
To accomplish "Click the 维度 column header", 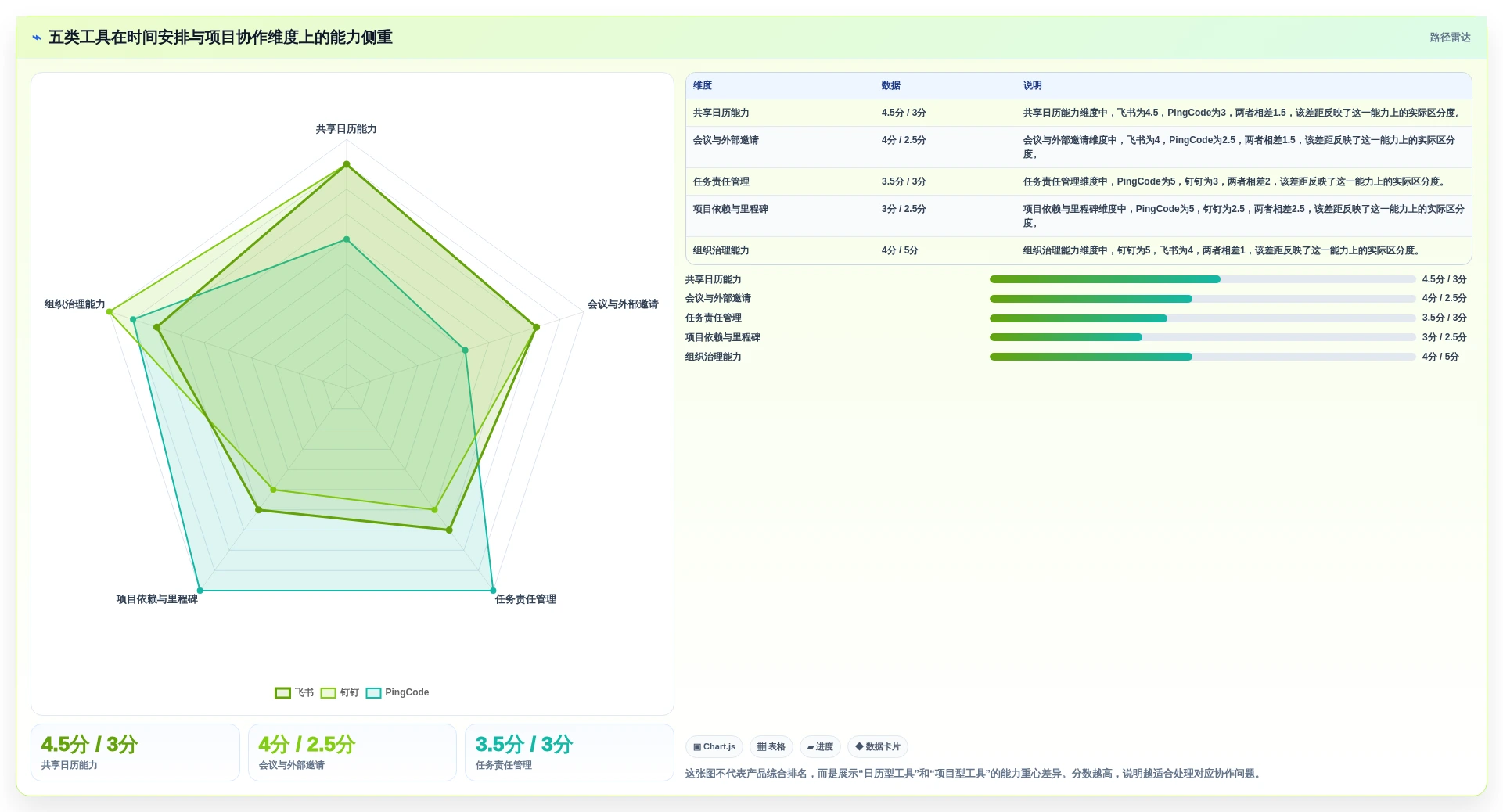I will (703, 85).
